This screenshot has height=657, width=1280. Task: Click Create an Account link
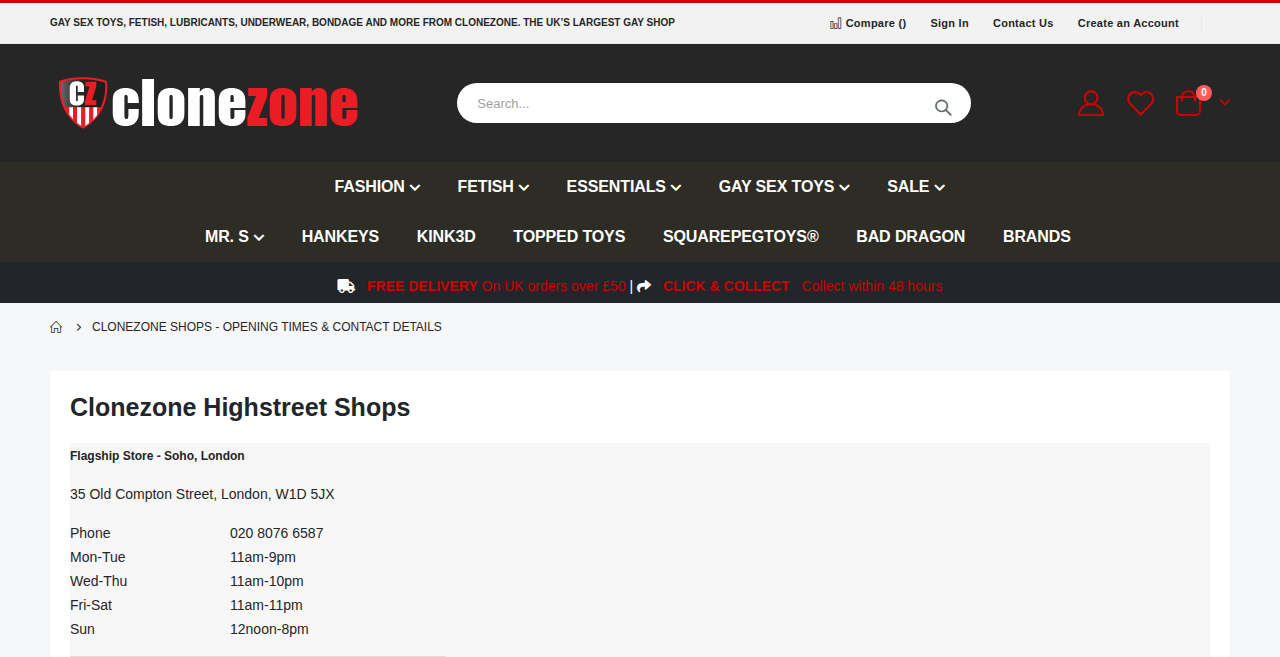click(x=1128, y=23)
